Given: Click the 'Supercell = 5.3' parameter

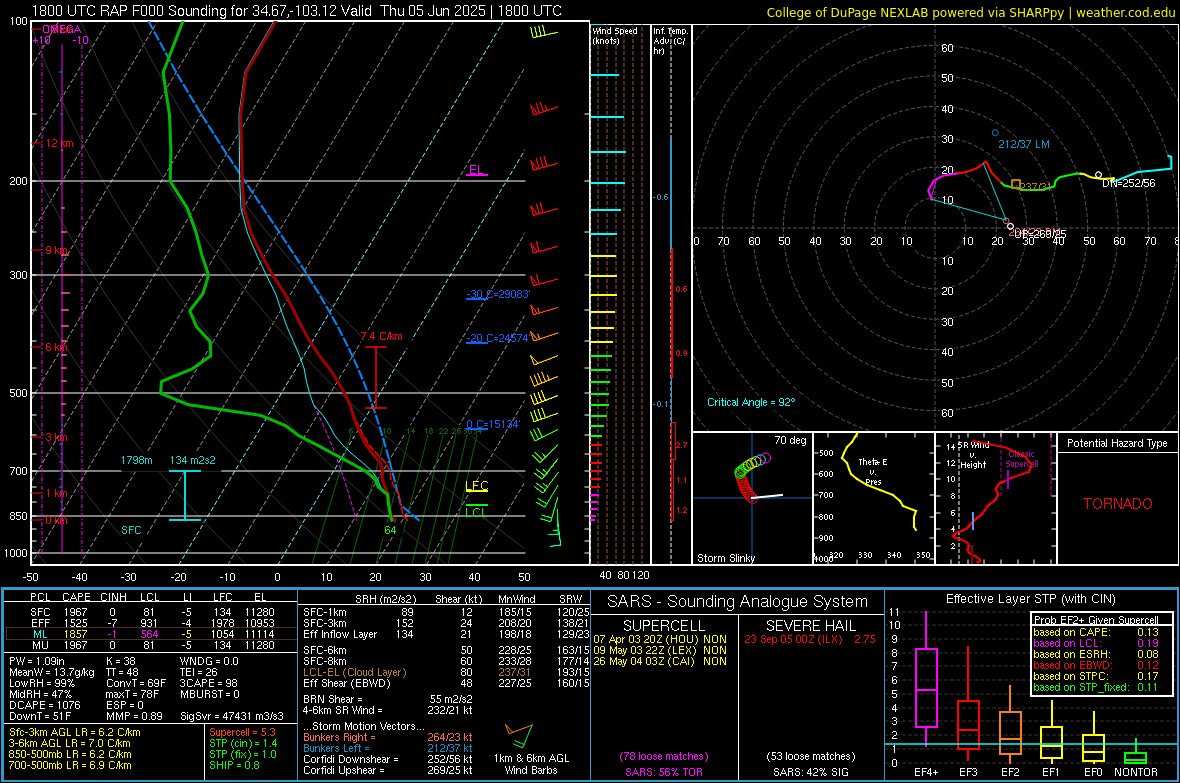Looking at the screenshot, I should click(242, 732).
